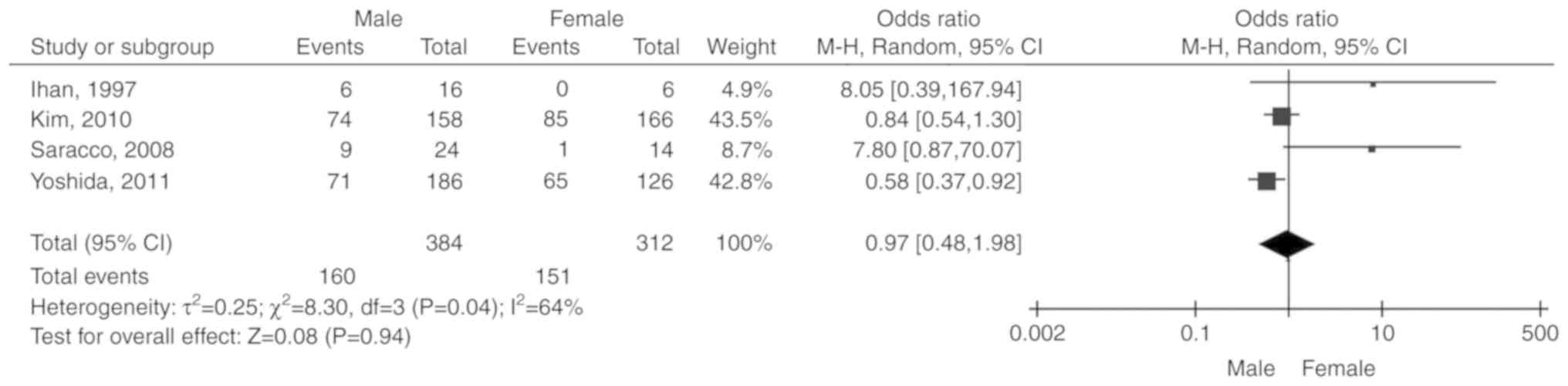Click the small Ihan, 1997 point marker
Image resolution: width=1568 pixels, height=386 pixels.
[1373, 84]
